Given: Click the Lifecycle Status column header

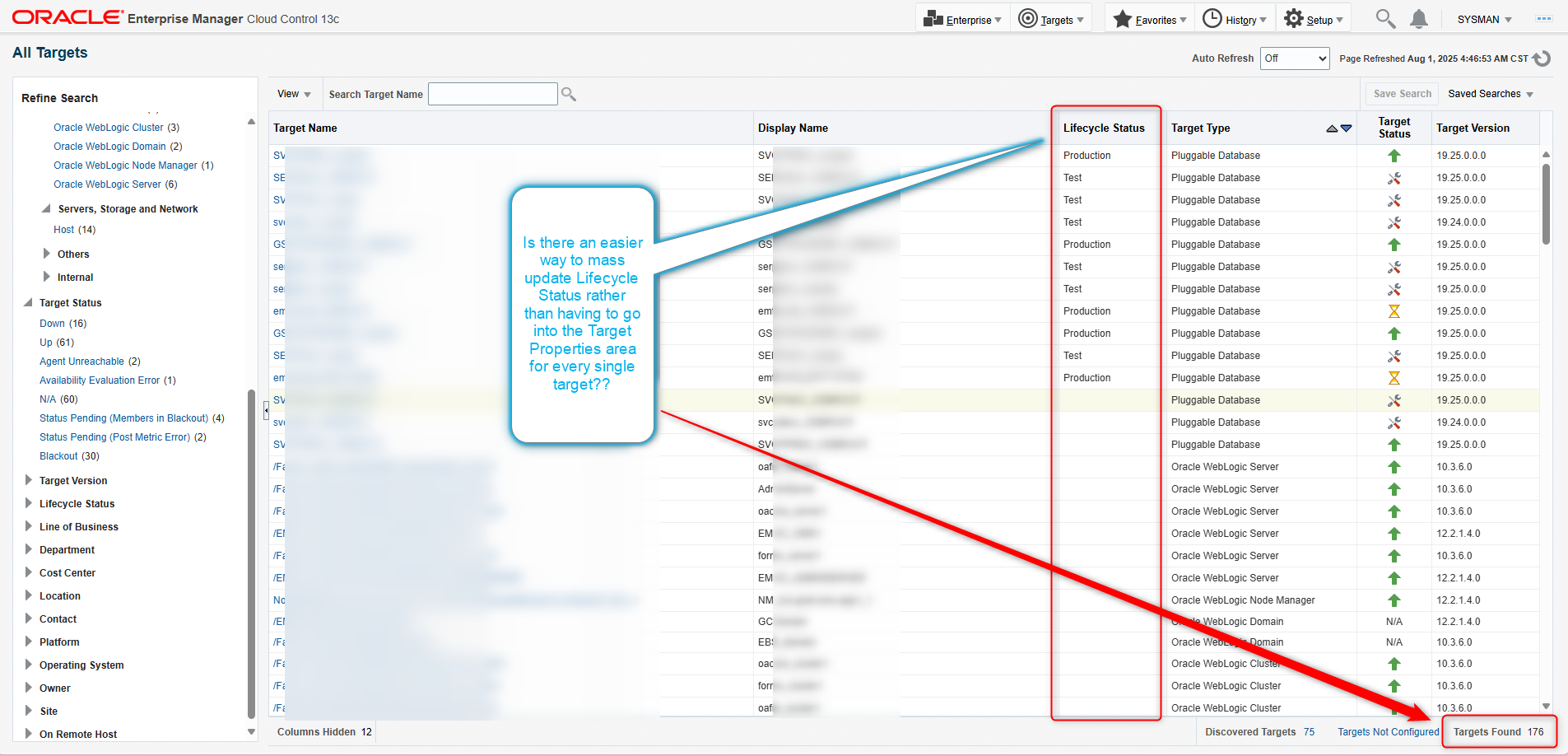Looking at the screenshot, I should point(1104,128).
